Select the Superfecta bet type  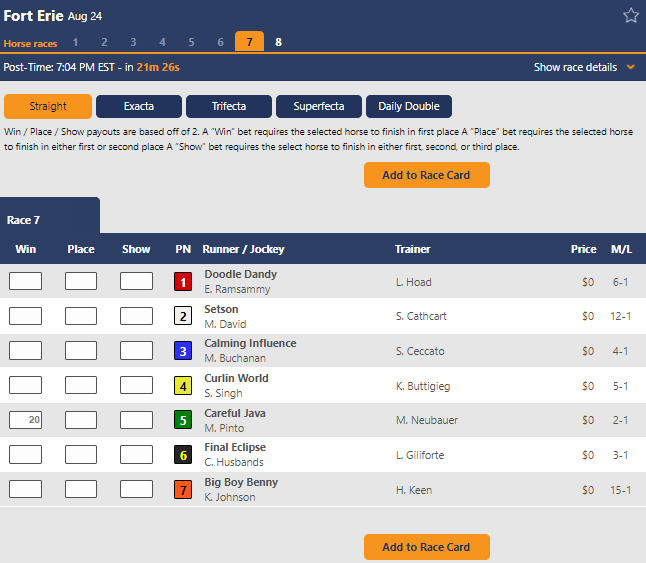pos(319,106)
